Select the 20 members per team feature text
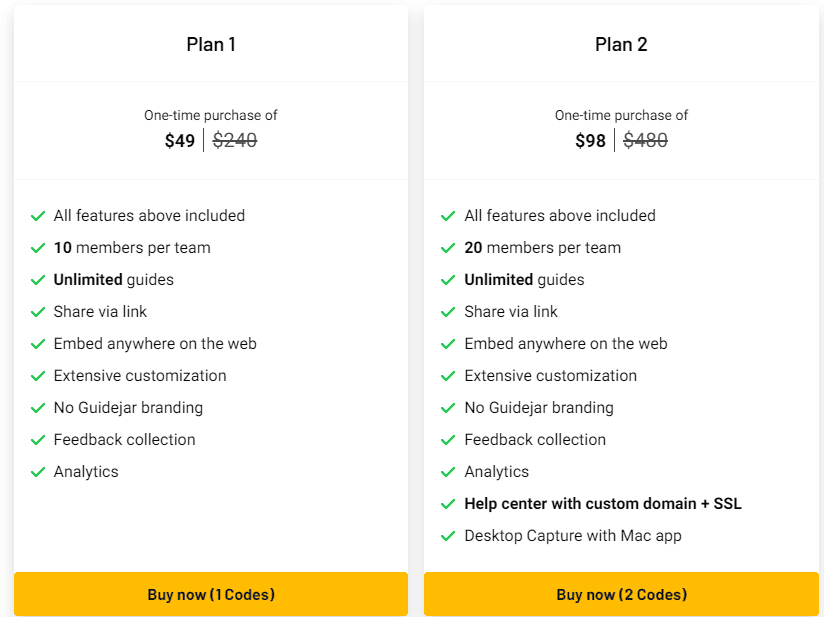Viewport: 824px width, 617px height. pyautogui.click(x=543, y=247)
